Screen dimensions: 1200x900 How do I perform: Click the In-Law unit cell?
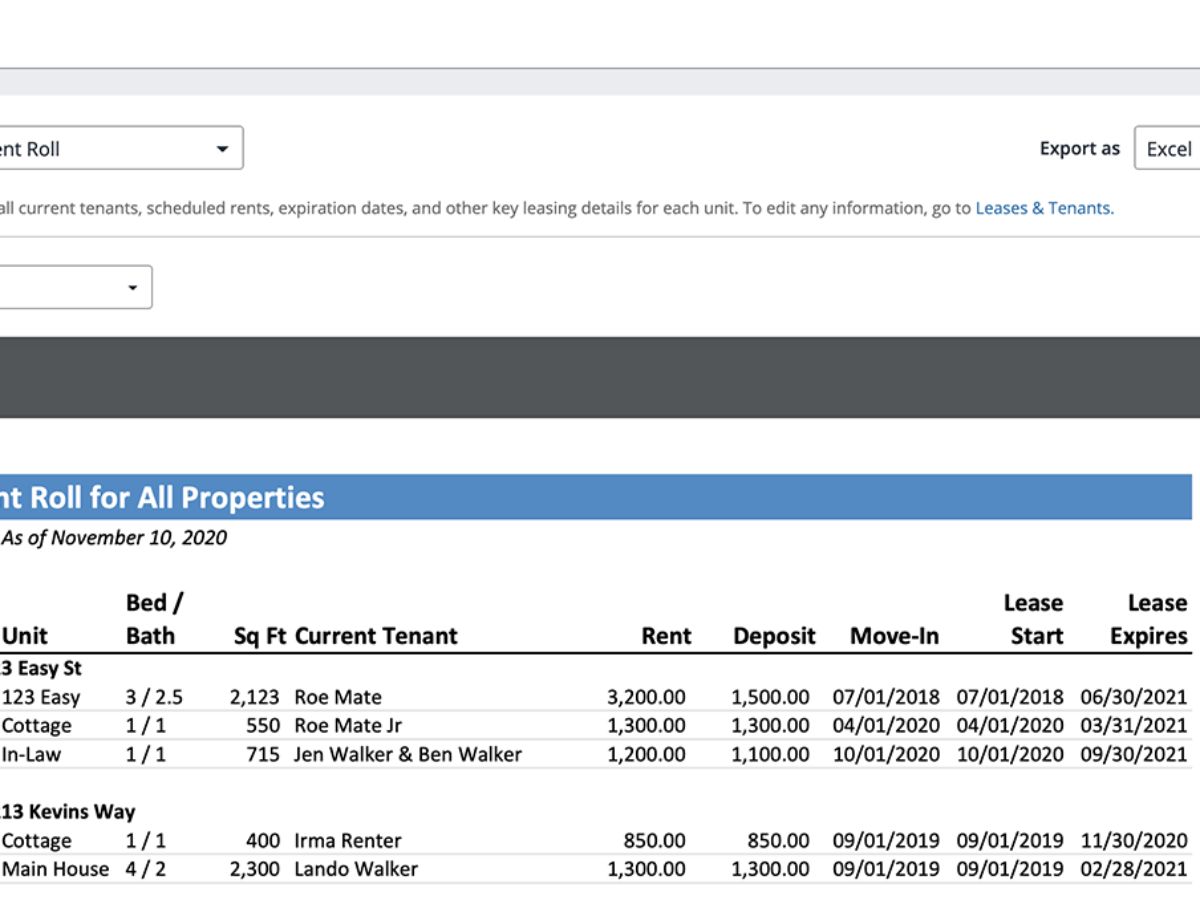point(31,754)
